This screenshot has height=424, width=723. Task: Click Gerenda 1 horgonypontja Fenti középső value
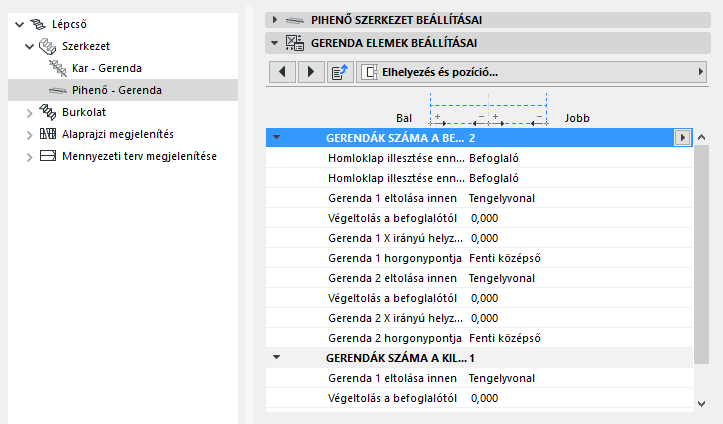point(505,258)
